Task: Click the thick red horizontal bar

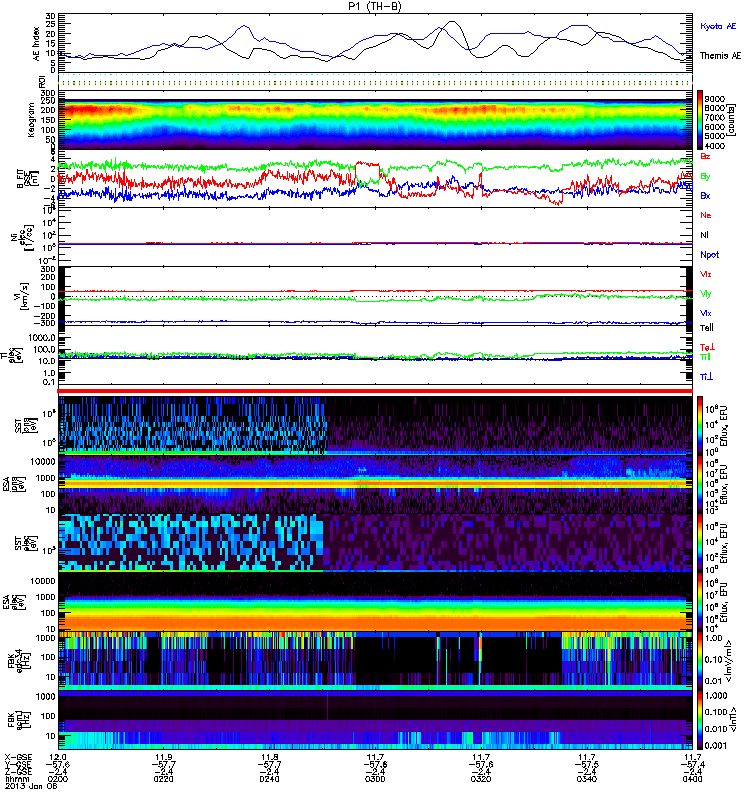Action: click(x=375, y=391)
